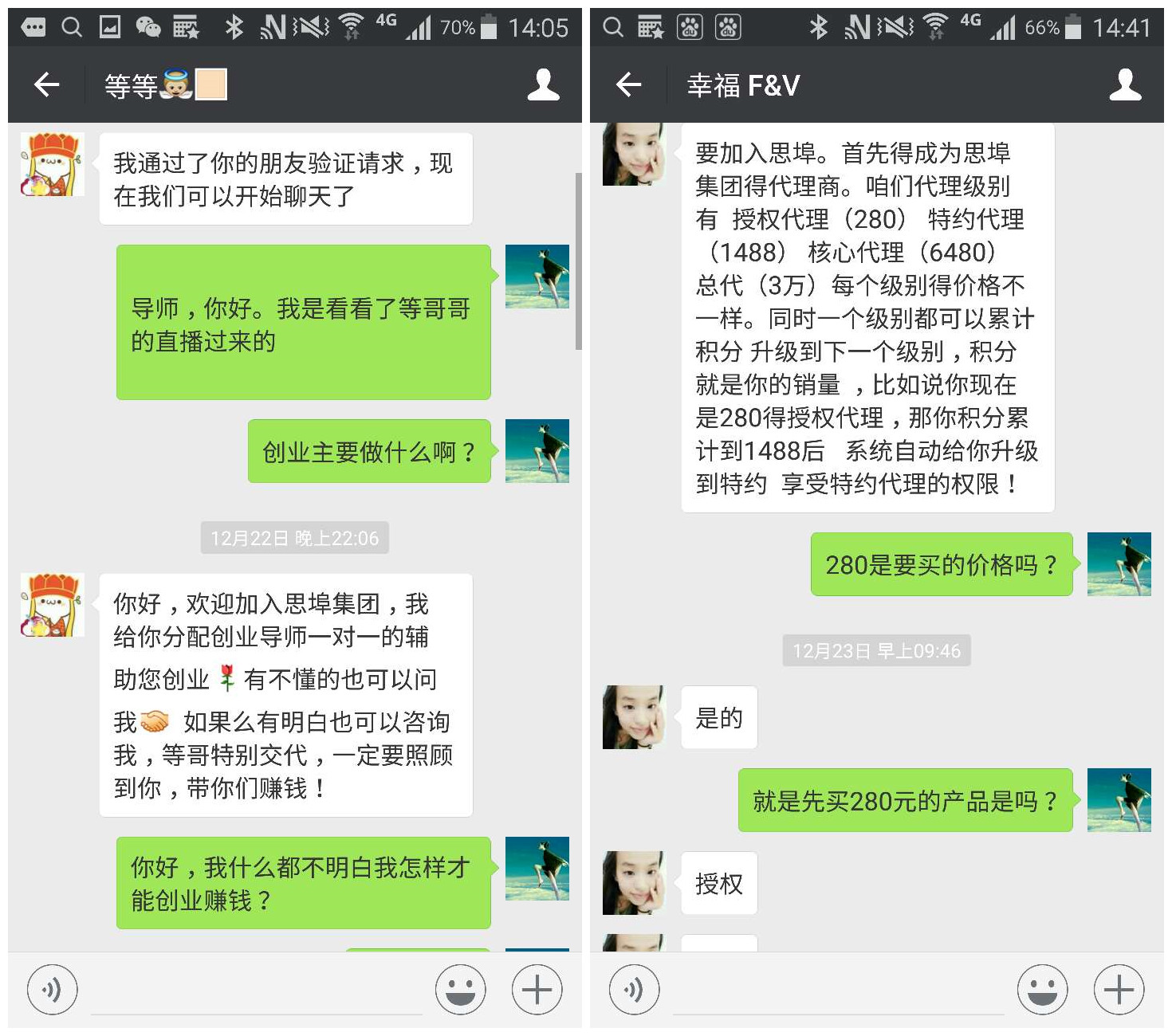
Task: Tap message input field in left chat
Action: click(x=257, y=991)
